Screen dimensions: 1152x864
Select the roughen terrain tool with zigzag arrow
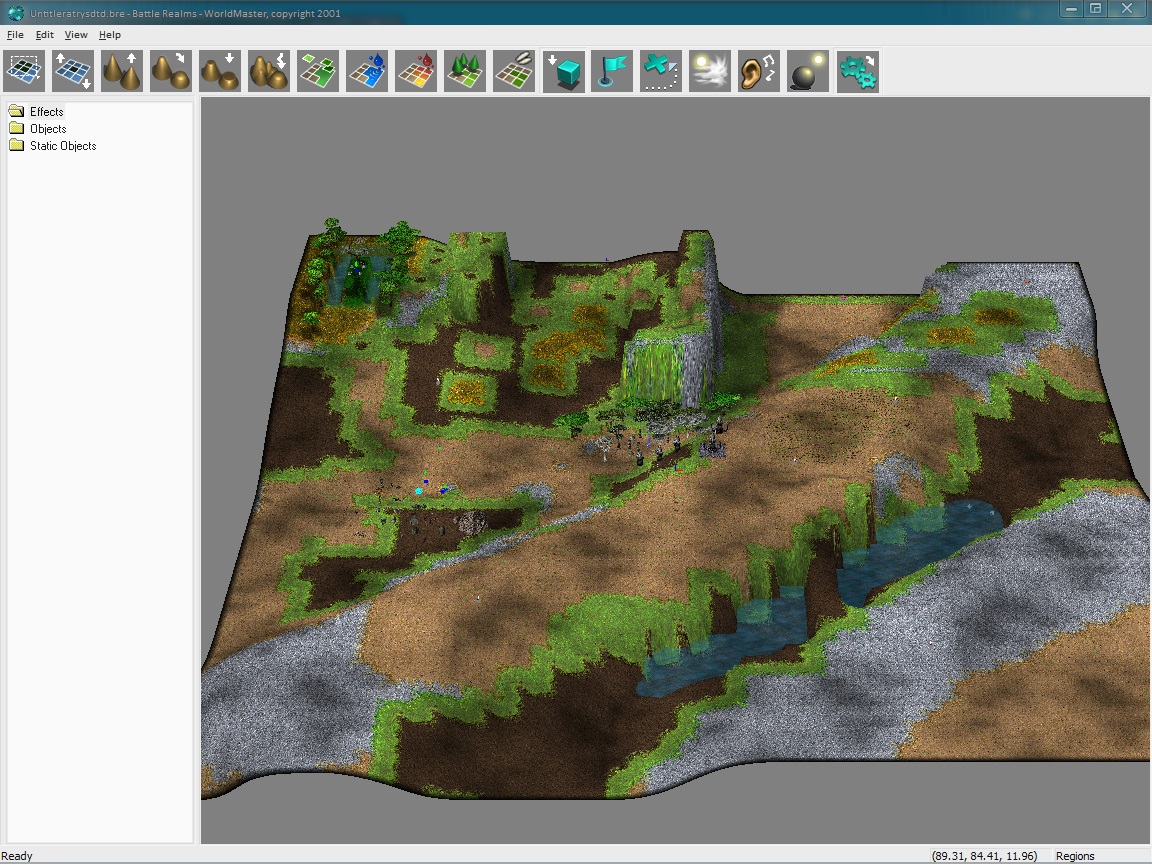click(x=269, y=71)
